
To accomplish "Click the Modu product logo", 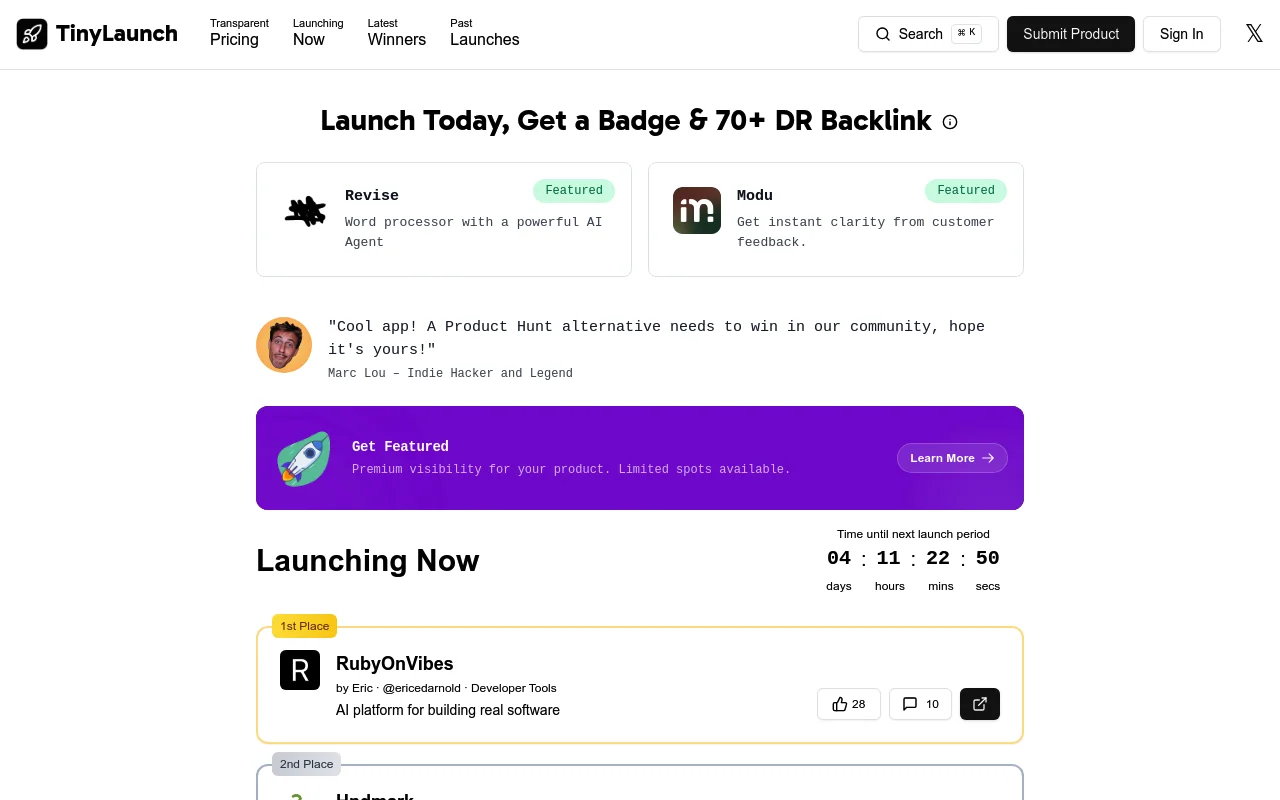I will click(x=697, y=210).
